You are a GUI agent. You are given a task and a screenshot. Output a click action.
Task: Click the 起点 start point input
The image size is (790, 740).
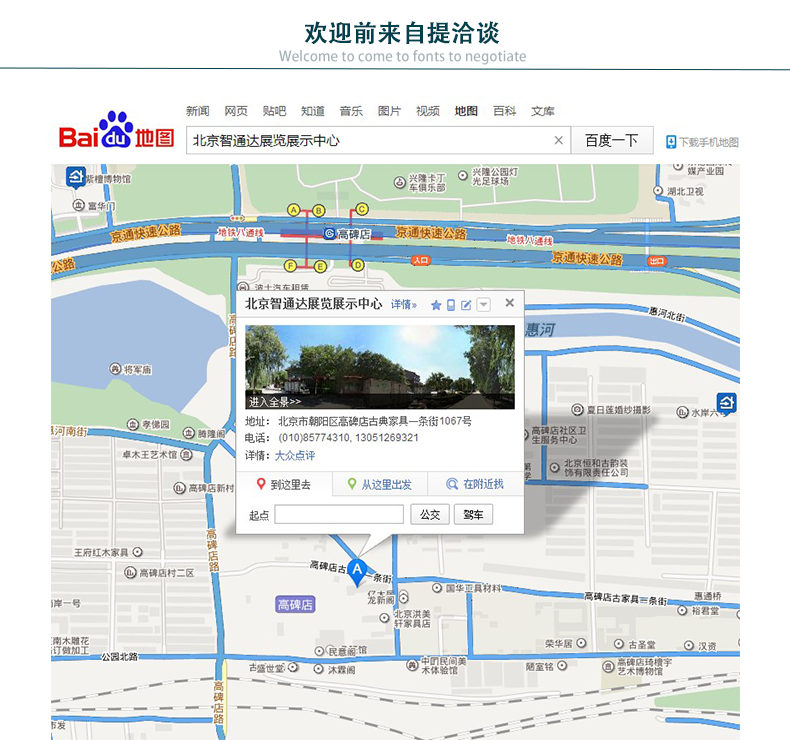click(339, 514)
